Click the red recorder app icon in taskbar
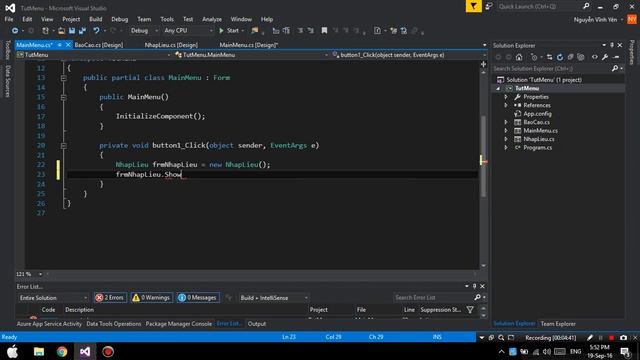This screenshot has width=640, height=360. [108, 351]
